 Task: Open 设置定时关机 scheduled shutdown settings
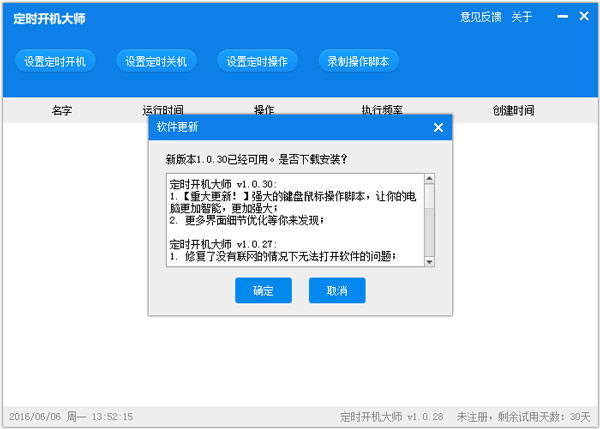pos(156,61)
